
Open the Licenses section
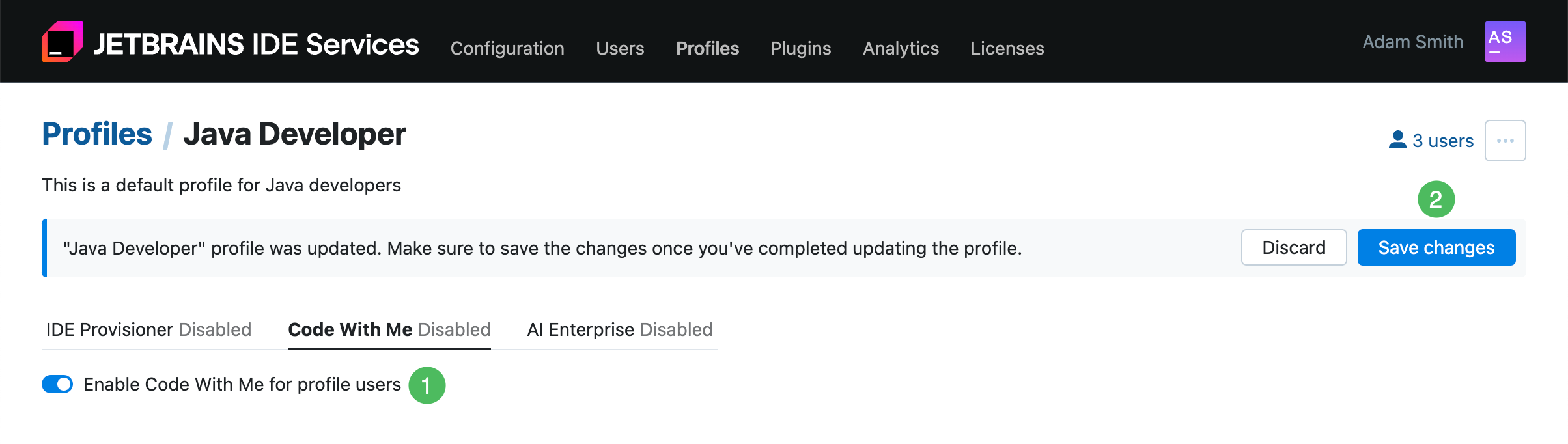click(1007, 48)
